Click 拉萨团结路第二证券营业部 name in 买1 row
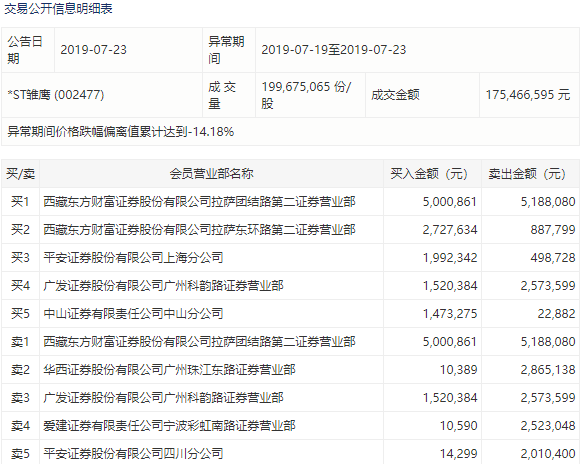The height and width of the screenshot is (464, 586). (199, 202)
